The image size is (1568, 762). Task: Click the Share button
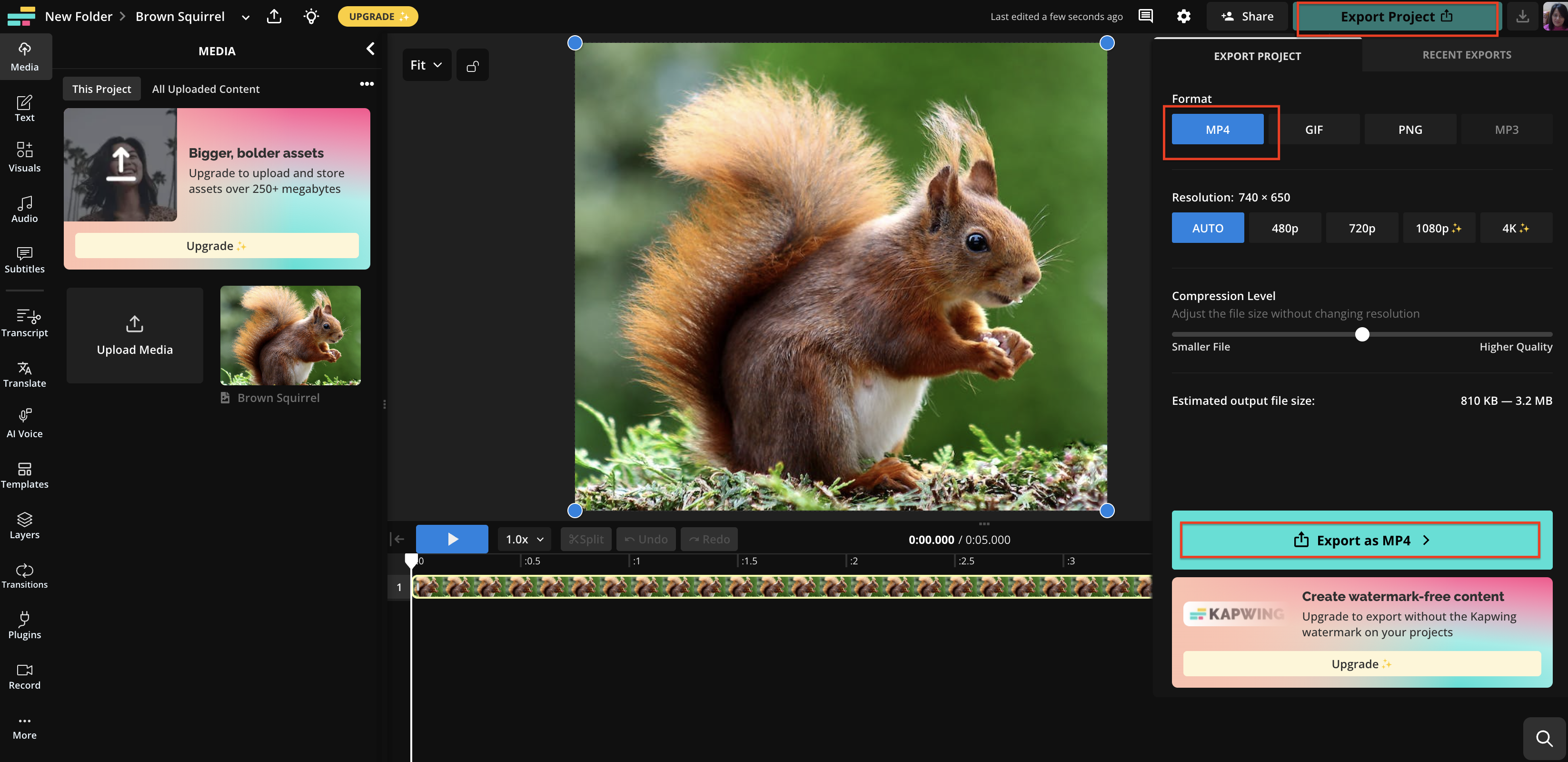pyautogui.click(x=1247, y=17)
